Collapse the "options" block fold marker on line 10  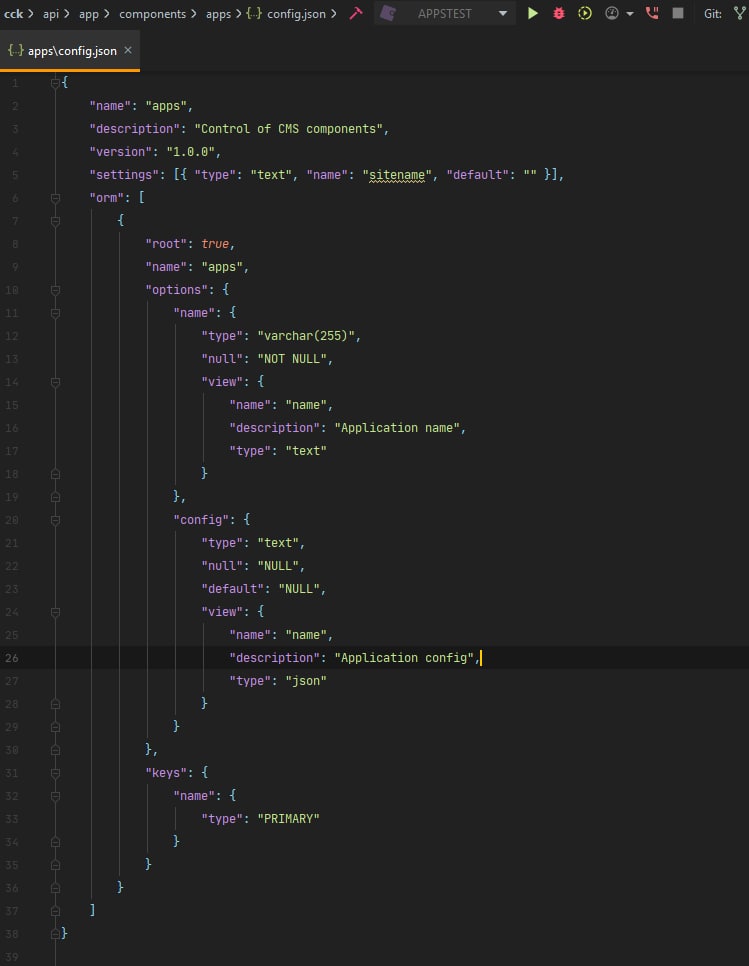(x=55, y=290)
